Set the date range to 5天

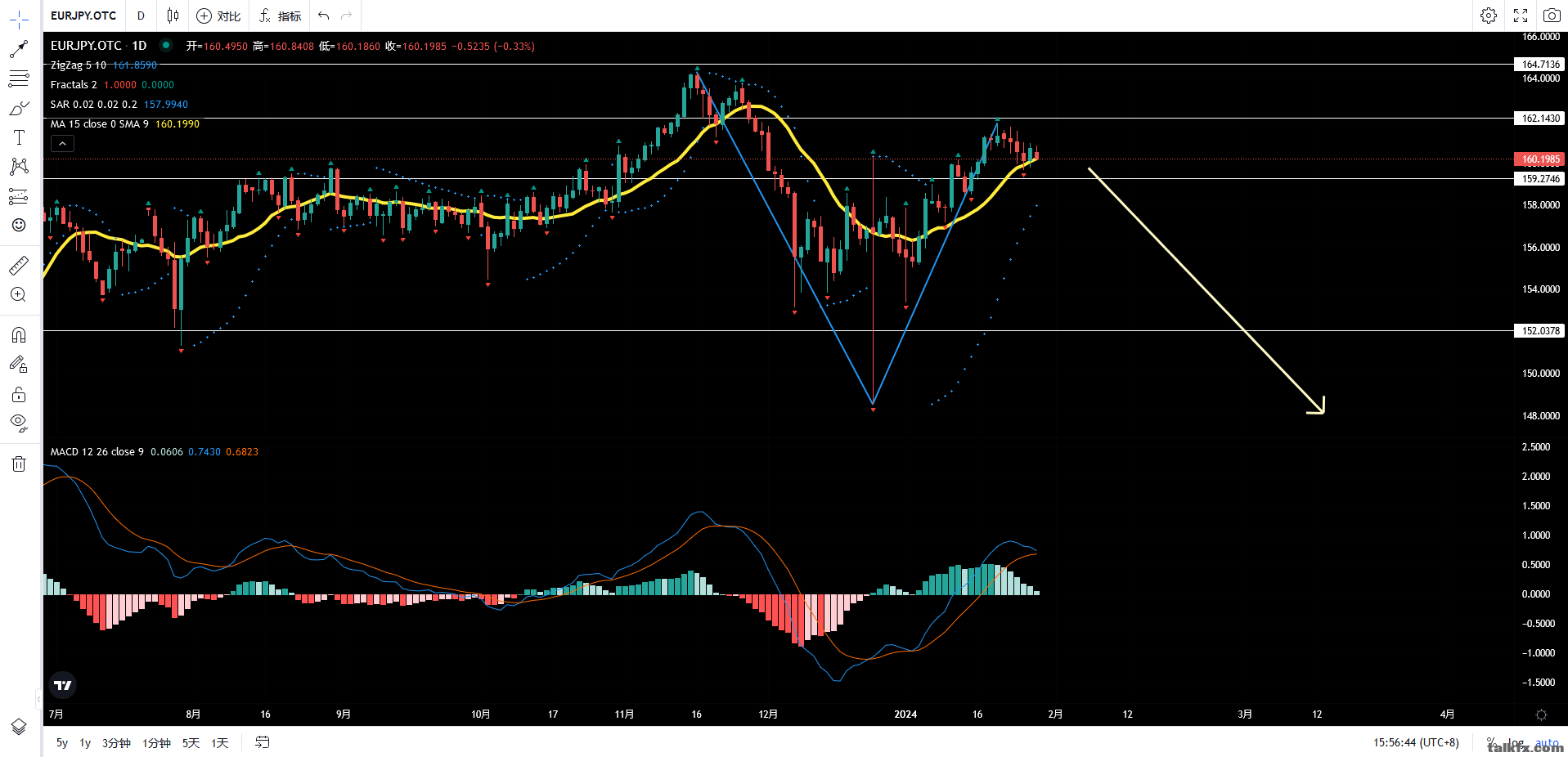click(191, 743)
